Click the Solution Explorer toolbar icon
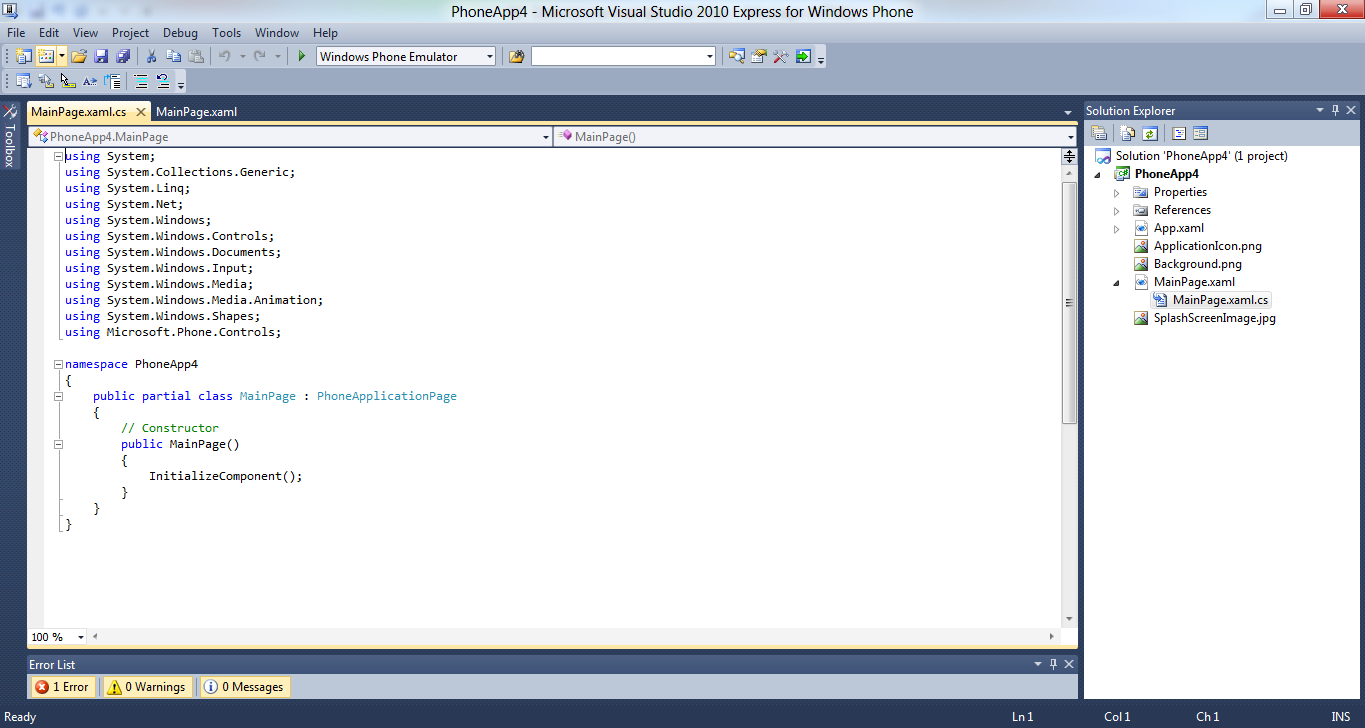The image size is (1365, 728). point(737,57)
